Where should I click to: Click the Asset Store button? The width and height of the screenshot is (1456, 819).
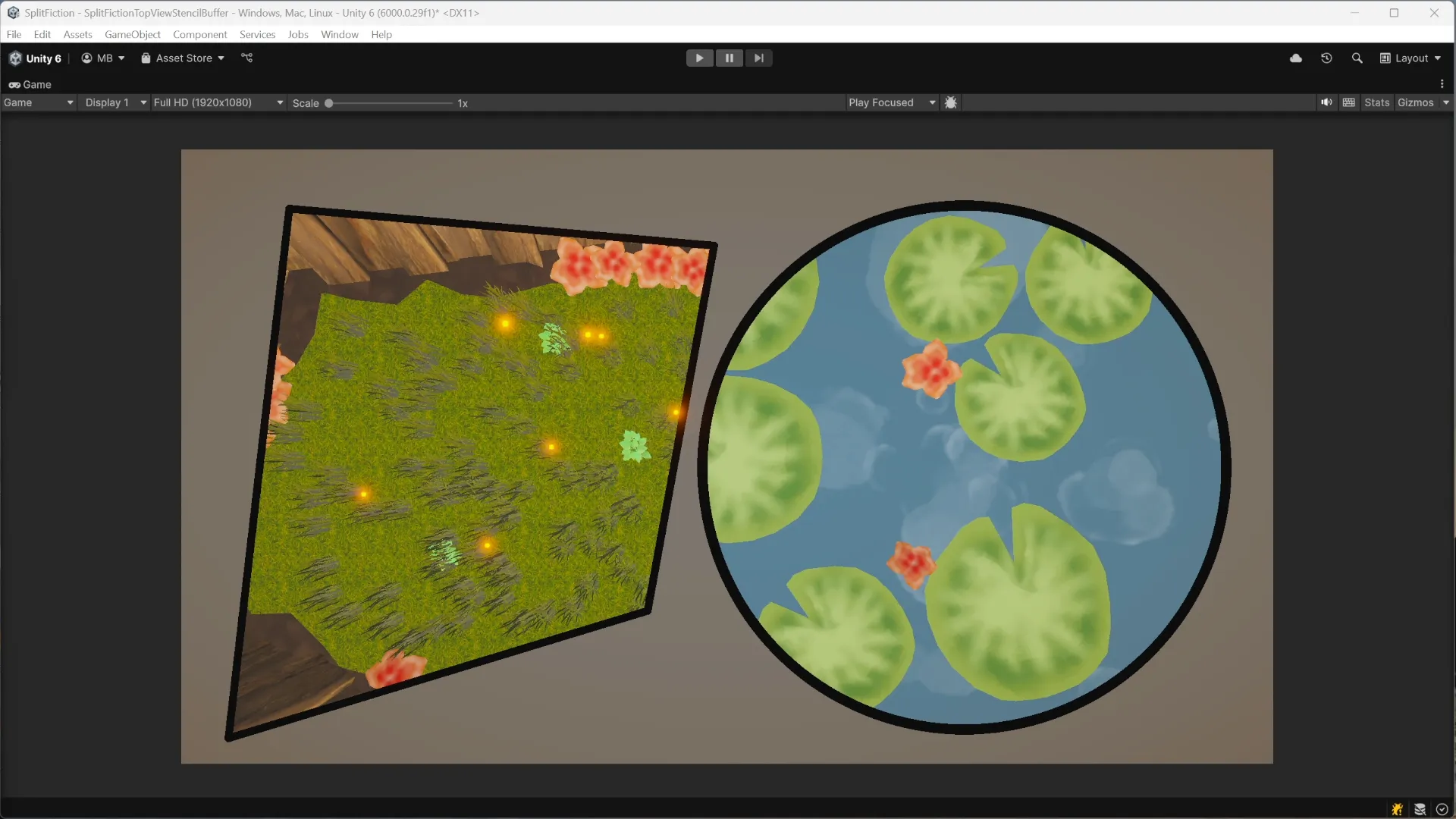(x=183, y=58)
